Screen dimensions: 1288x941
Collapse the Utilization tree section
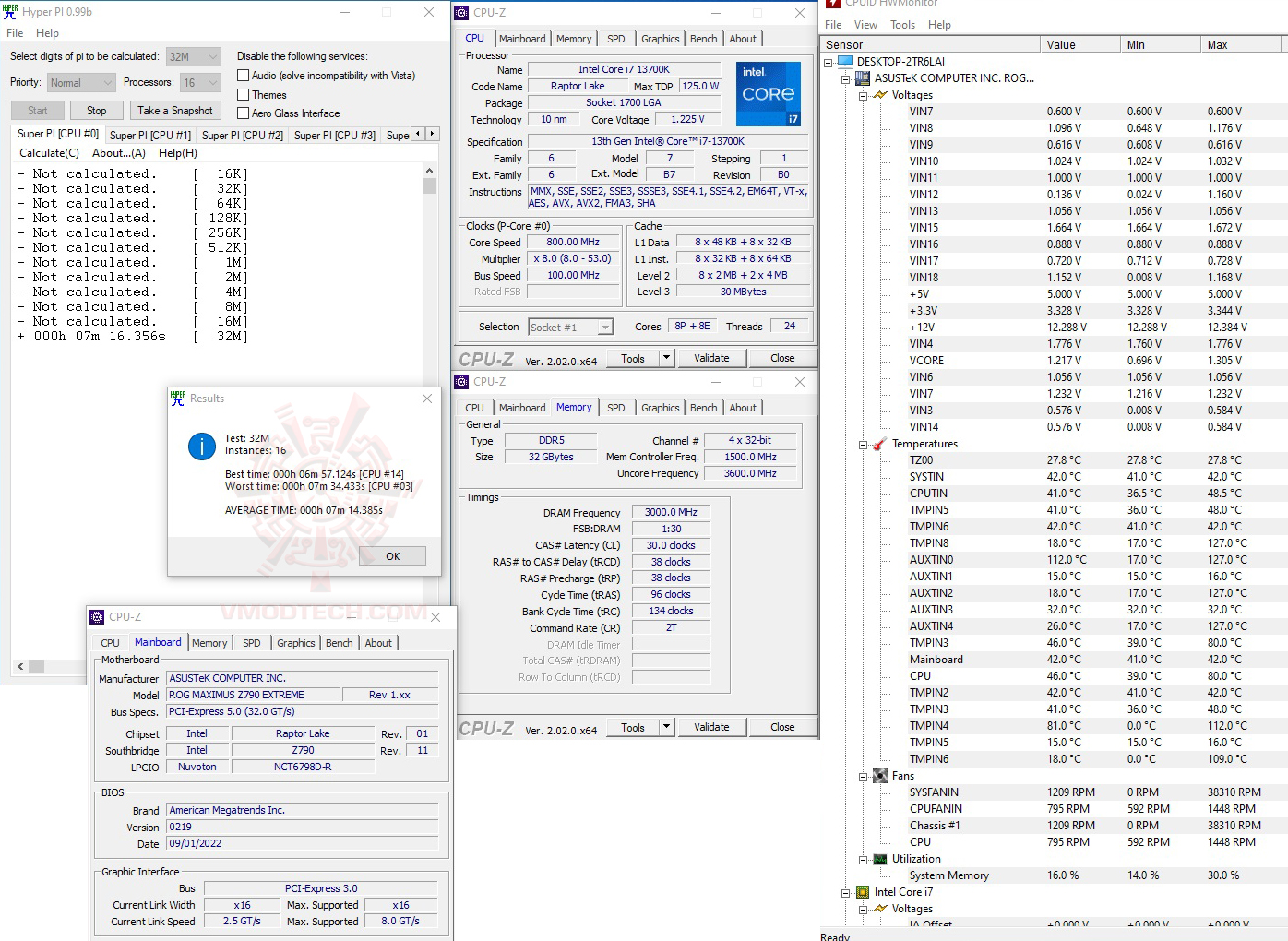pyautogui.click(x=863, y=860)
